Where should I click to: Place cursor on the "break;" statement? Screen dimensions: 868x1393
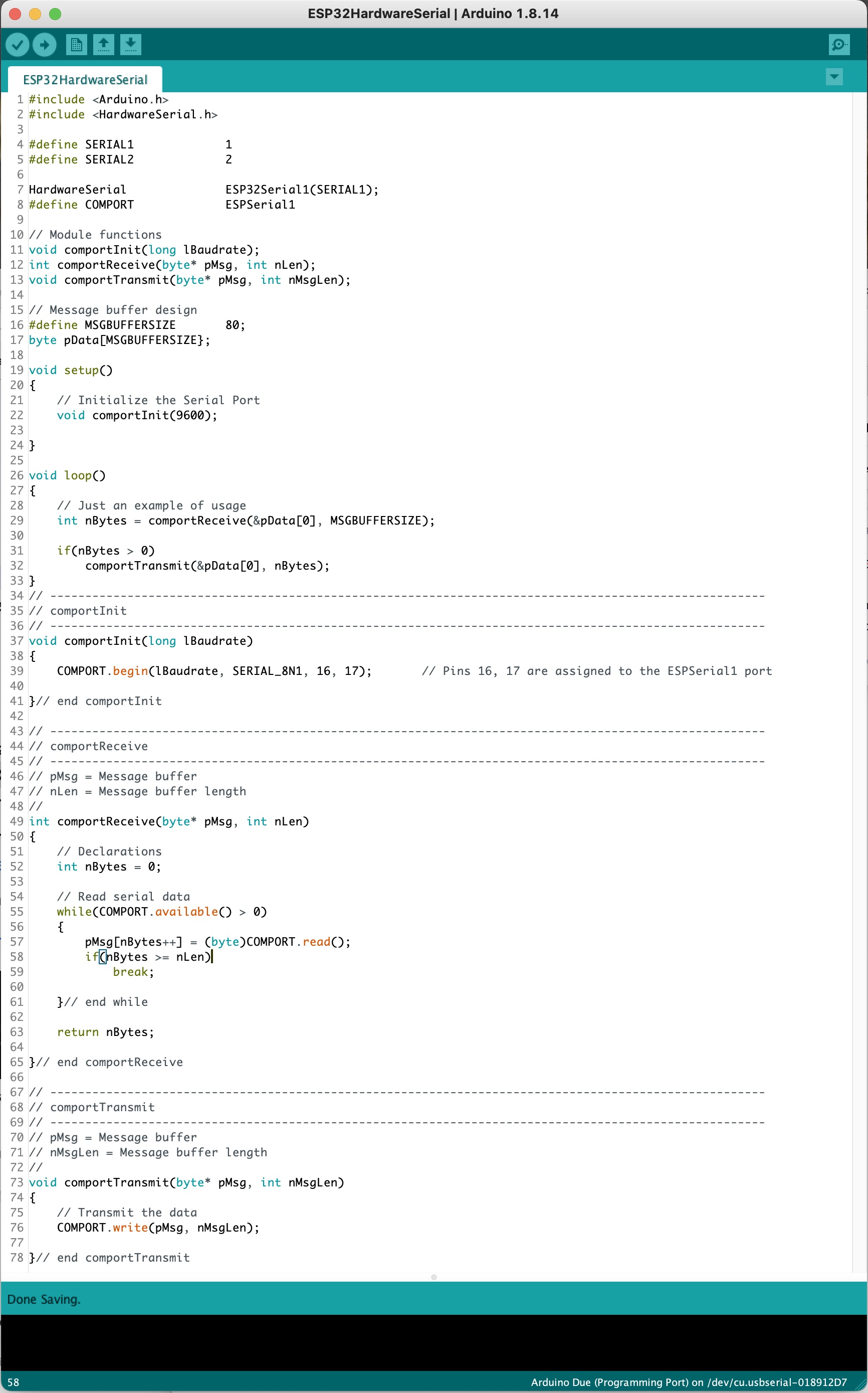pos(133,972)
